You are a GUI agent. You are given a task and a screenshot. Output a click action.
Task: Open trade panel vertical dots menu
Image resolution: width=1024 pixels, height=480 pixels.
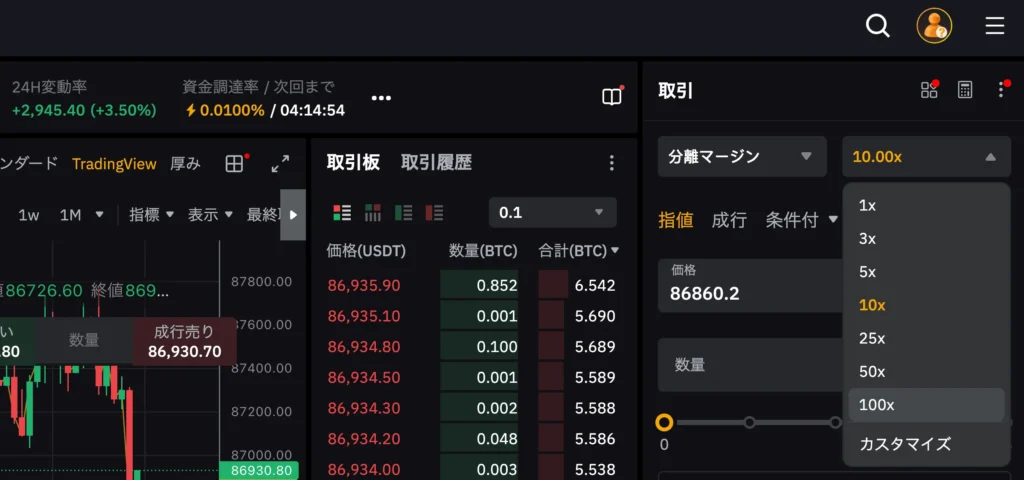pyautogui.click(x=1000, y=90)
